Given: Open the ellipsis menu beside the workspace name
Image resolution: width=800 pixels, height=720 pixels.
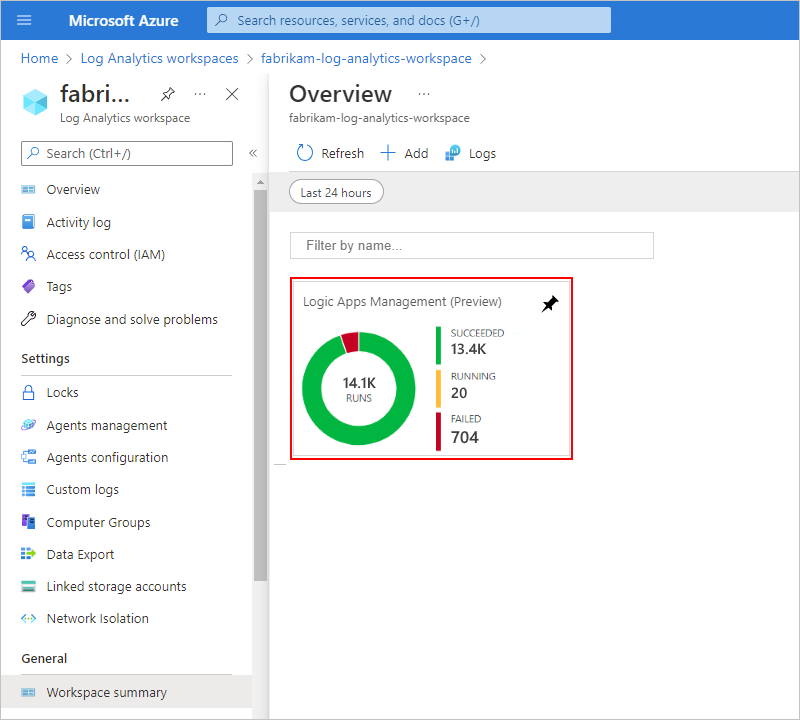Looking at the screenshot, I should pos(200,94).
